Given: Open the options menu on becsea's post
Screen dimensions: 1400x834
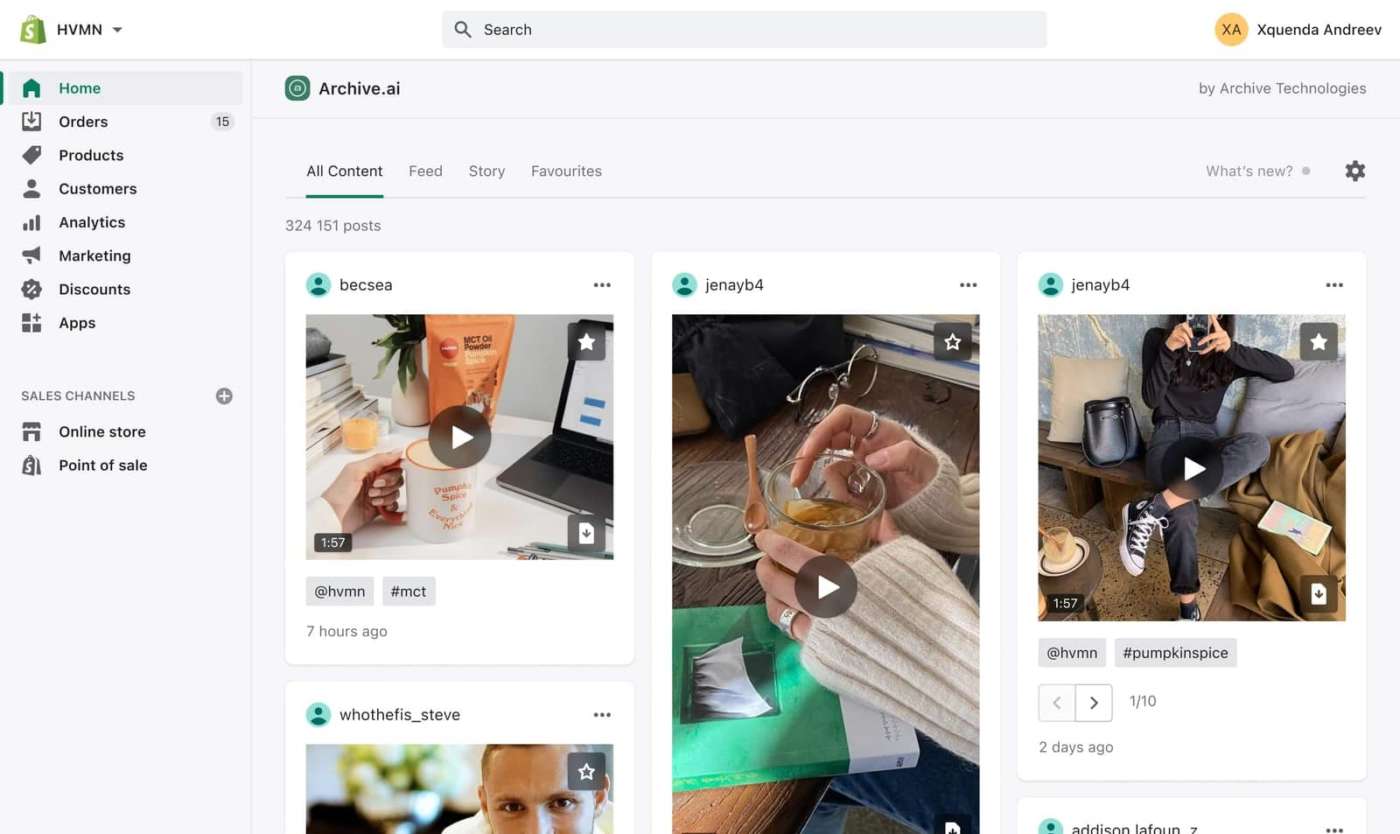Looking at the screenshot, I should pos(602,284).
